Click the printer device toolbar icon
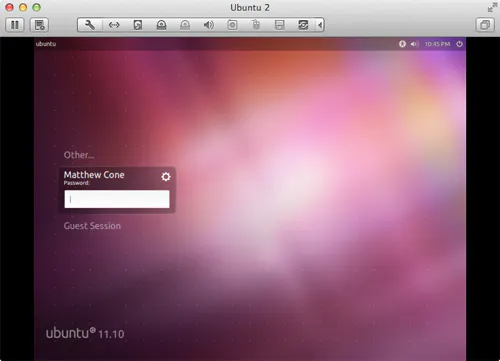The image size is (500, 361). tap(279, 25)
